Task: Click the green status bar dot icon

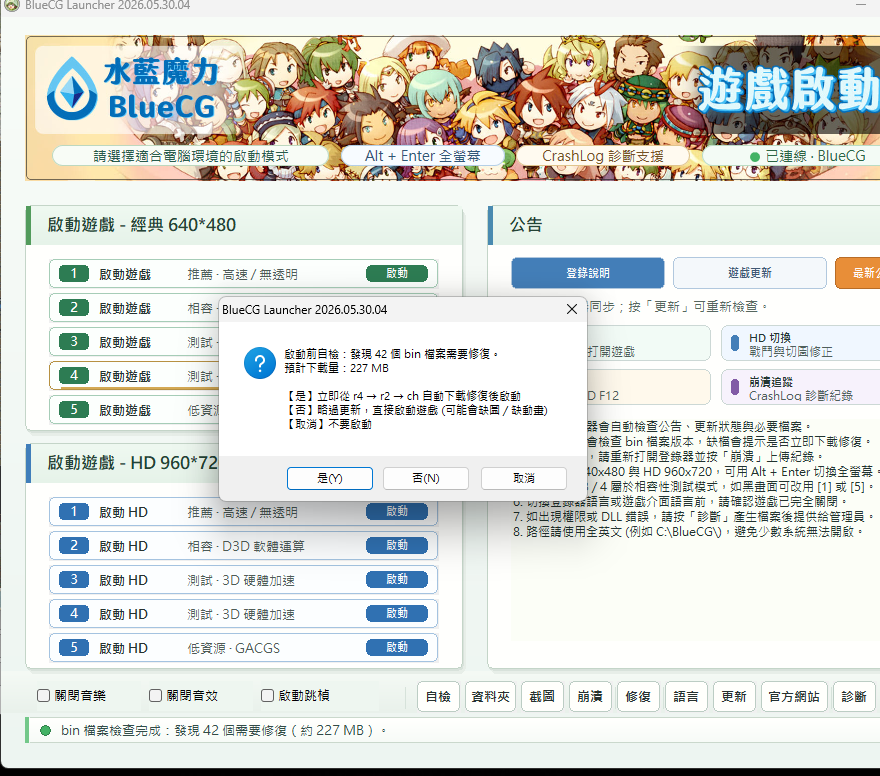Action: [46, 730]
